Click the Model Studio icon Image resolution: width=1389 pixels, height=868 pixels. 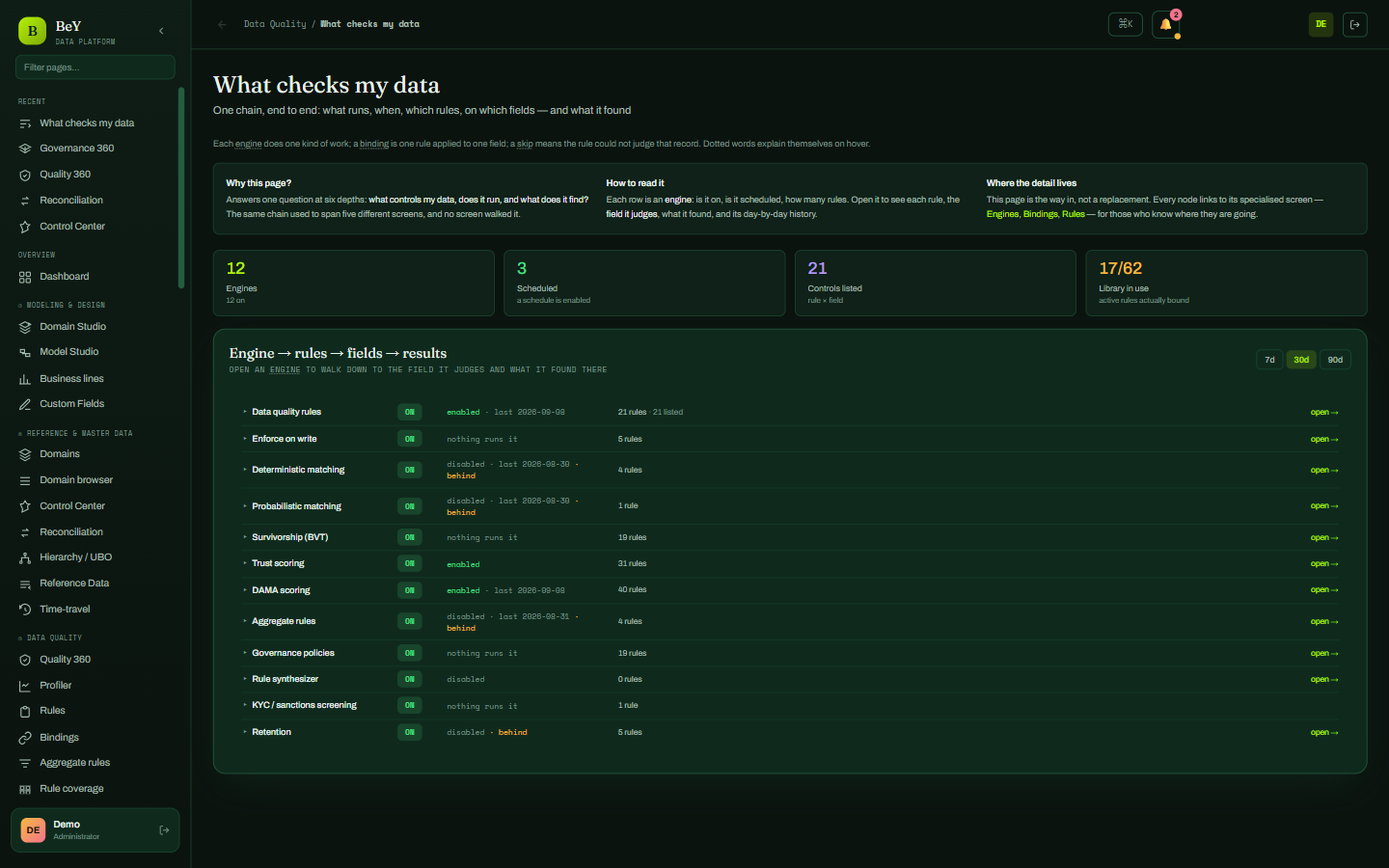[25, 352]
